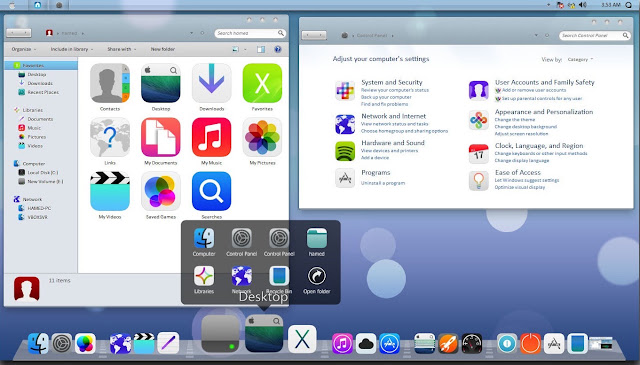This screenshot has height=365, width=640.
Task: Expand address bar history in explorer window
Action: point(191,33)
